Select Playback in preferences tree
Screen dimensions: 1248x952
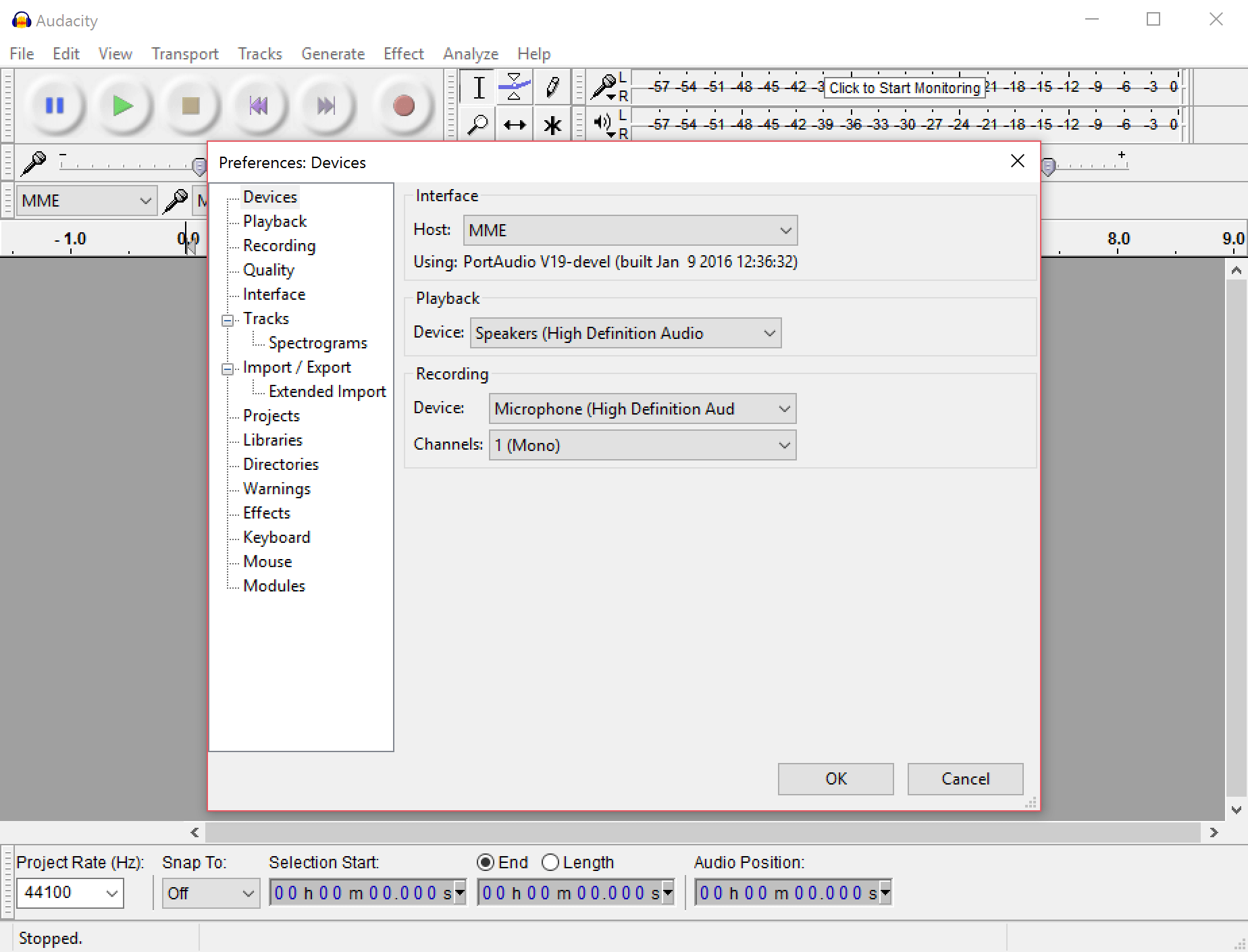tap(275, 221)
